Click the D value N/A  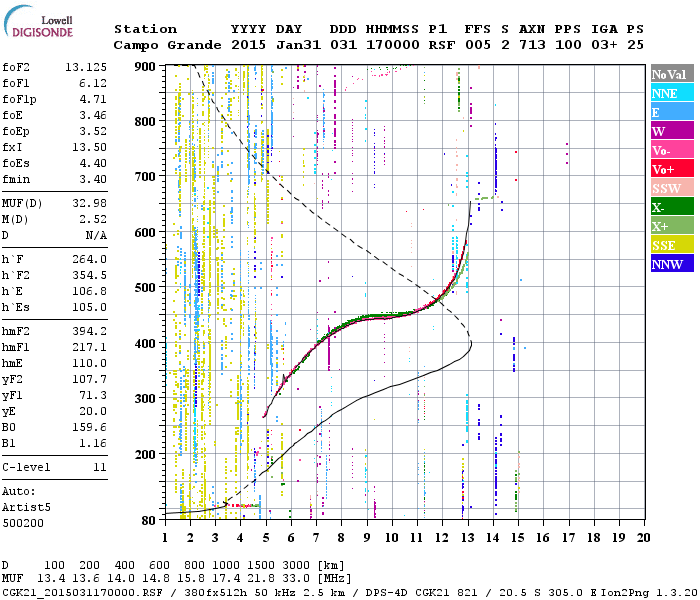(x=96, y=236)
